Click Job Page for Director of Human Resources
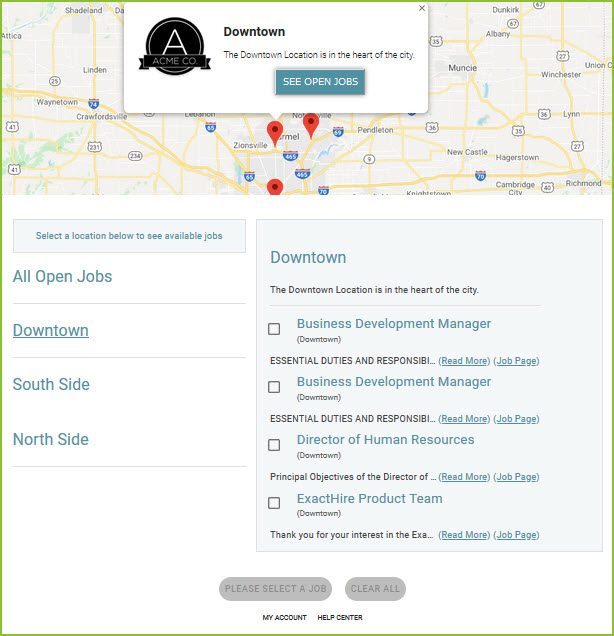The image size is (614, 636). coord(516,477)
